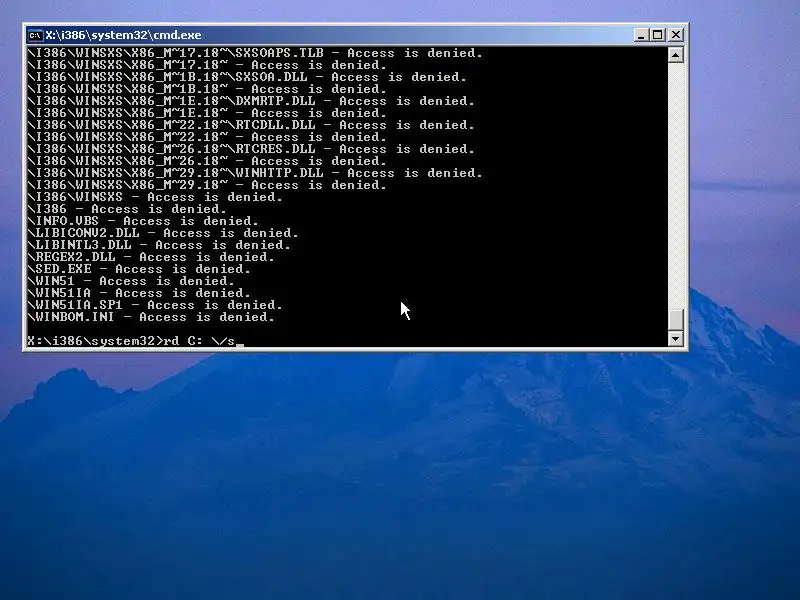This screenshot has width=800, height=600.
Task: Click the X86_M~22.18~ folder denied line
Action: point(207,137)
